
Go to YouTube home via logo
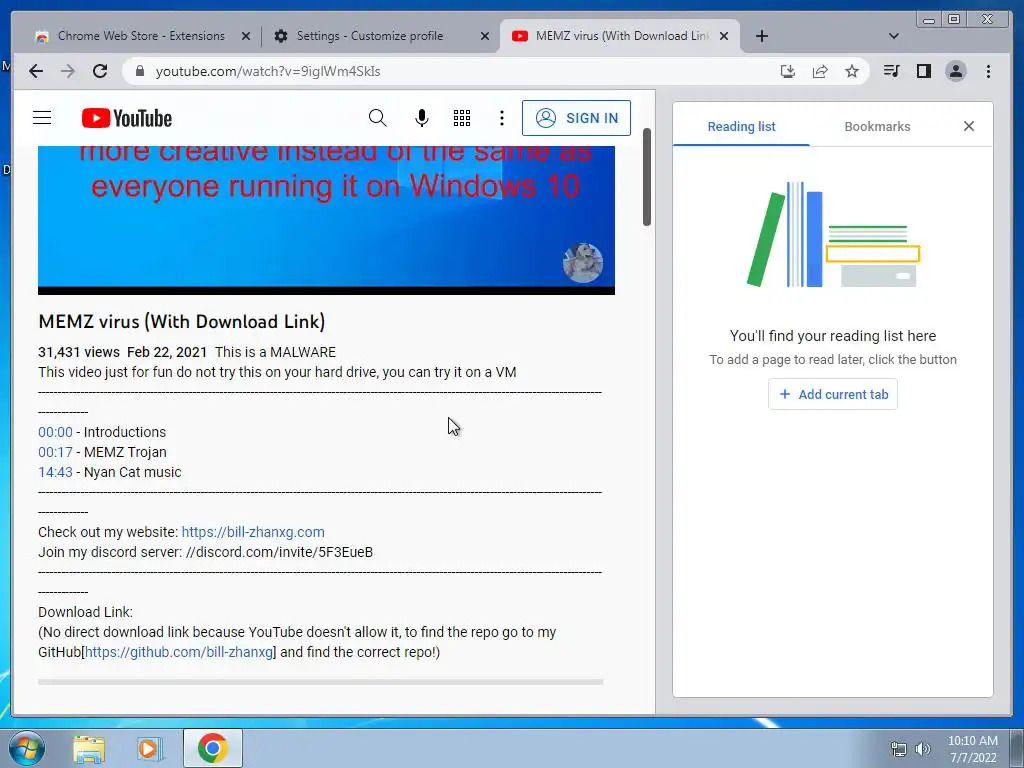pos(127,118)
